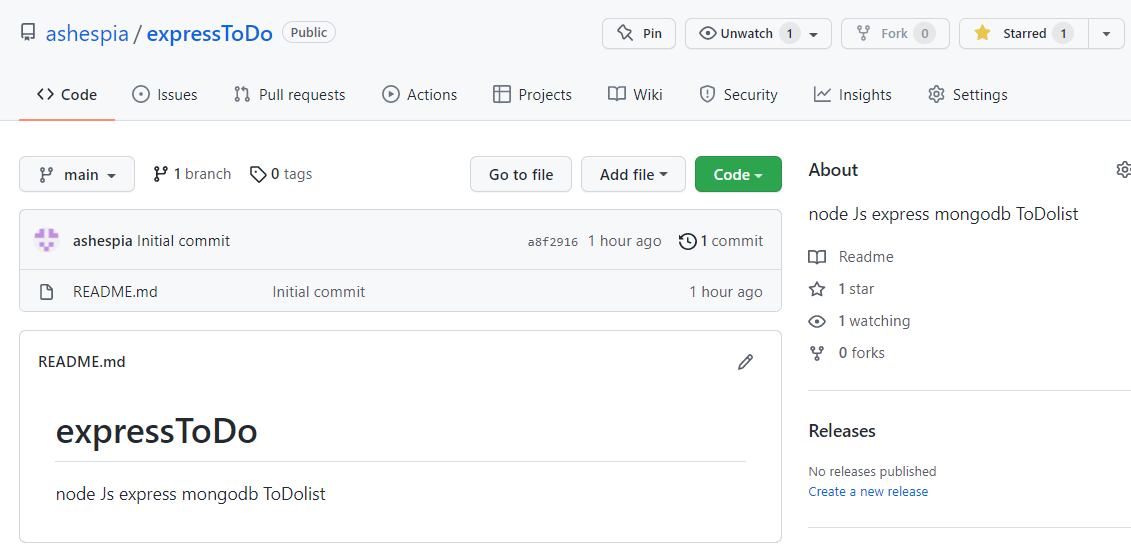Click the Starred count badge showing 1

(x=1062, y=33)
